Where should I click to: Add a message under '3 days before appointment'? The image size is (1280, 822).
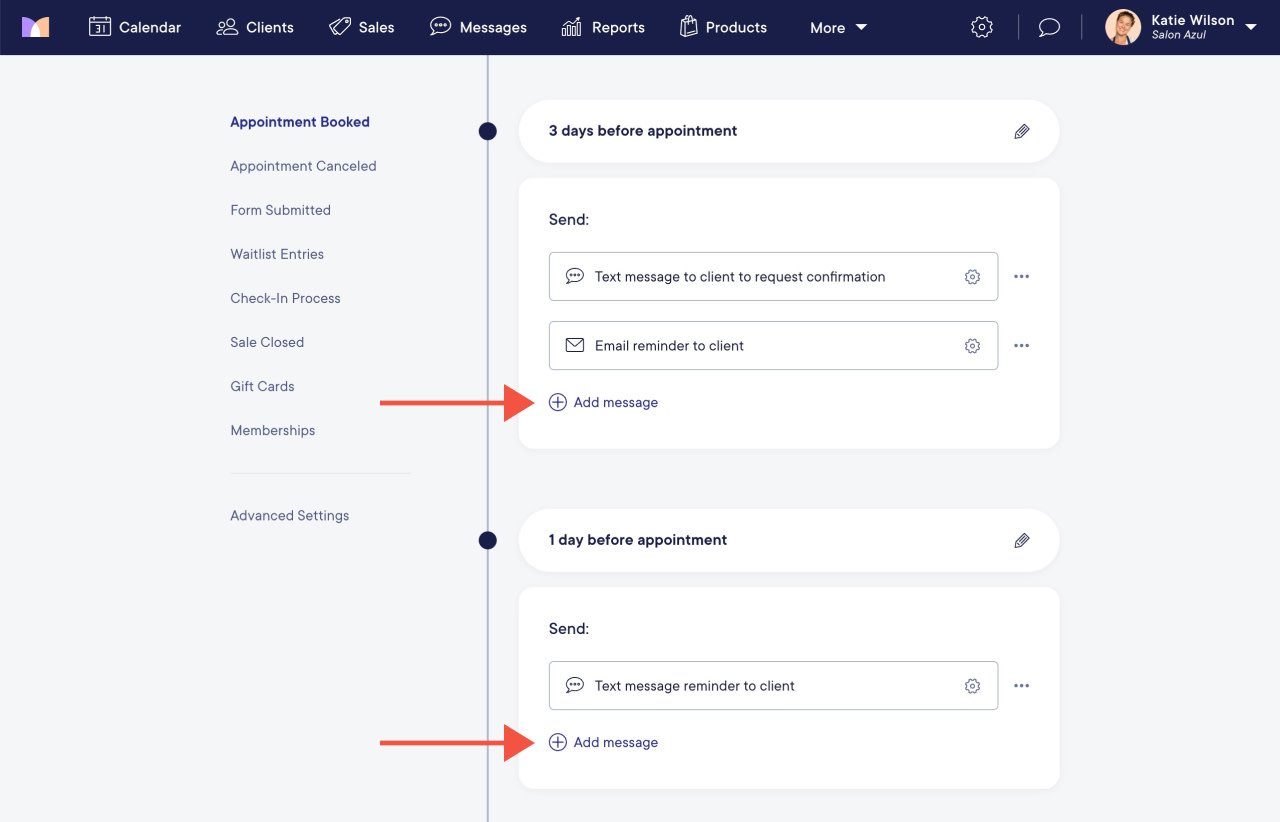click(x=603, y=402)
